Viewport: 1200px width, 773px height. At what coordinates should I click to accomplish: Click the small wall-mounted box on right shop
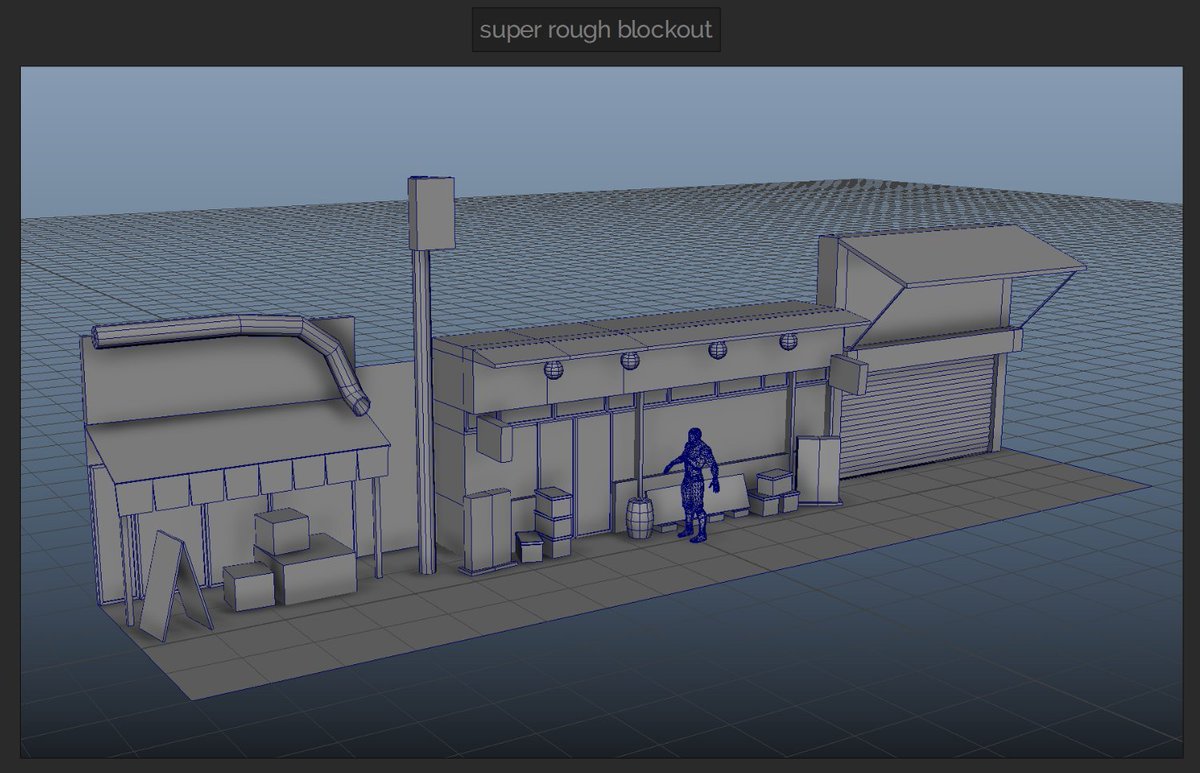847,375
